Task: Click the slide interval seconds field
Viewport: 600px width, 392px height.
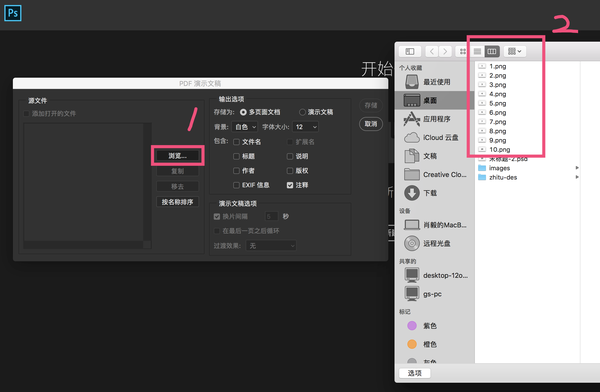Action: pos(271,217)
